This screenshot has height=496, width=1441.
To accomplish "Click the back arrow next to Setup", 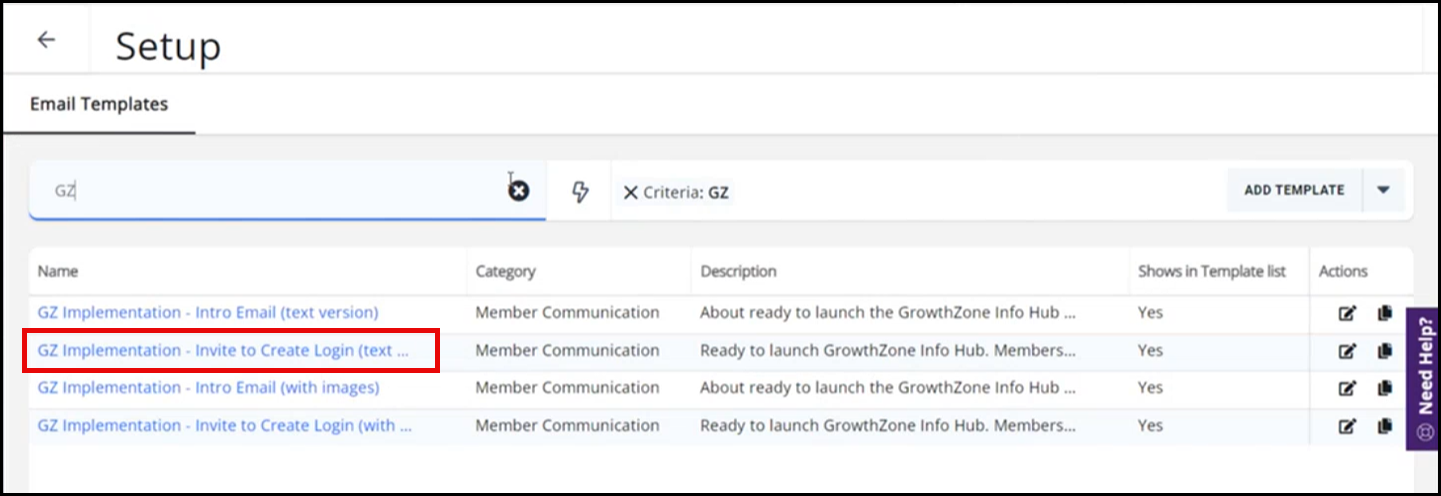I will pos(46,40).
